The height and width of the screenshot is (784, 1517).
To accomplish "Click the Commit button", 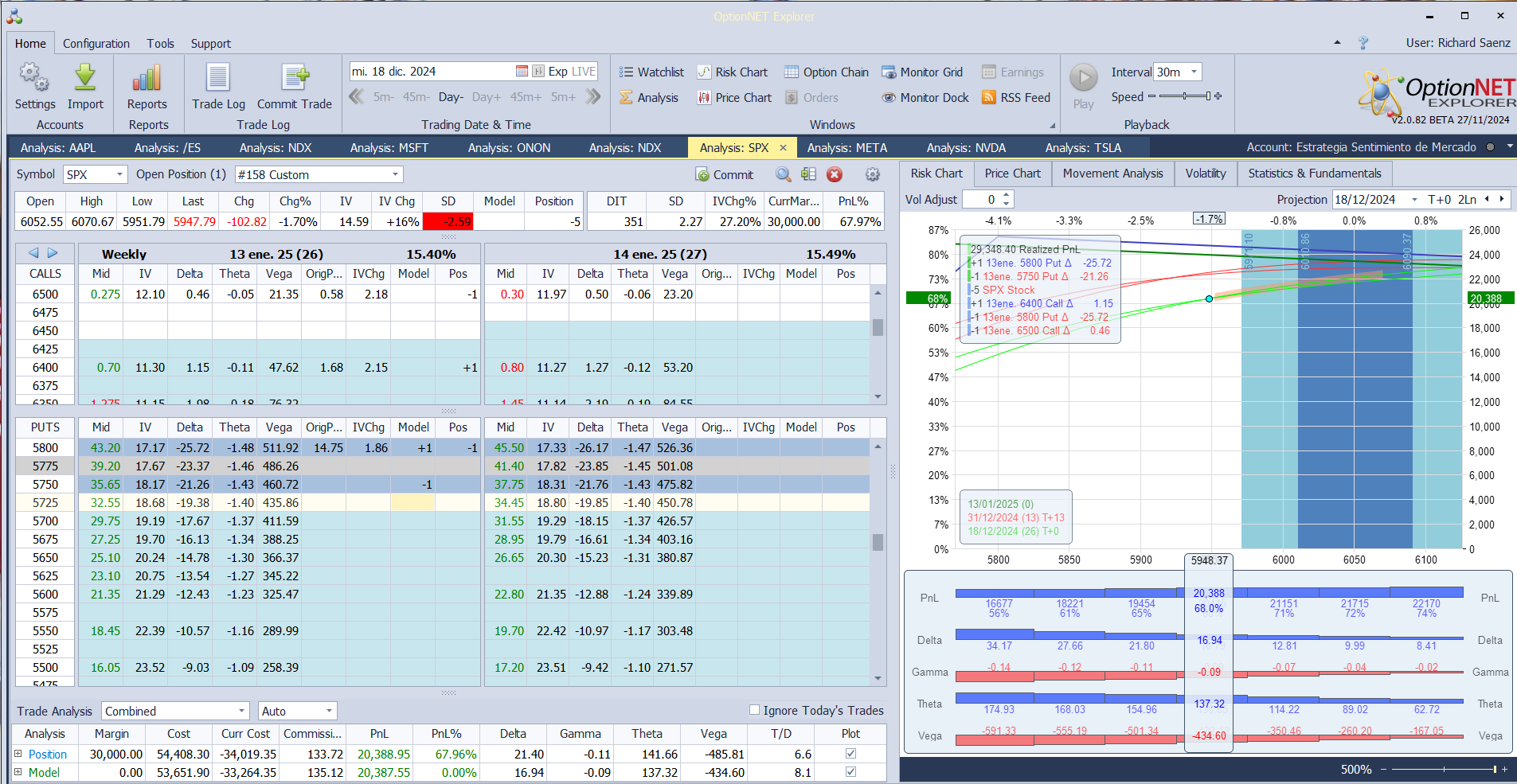I will pyautogui.click(x=725, y=175).
